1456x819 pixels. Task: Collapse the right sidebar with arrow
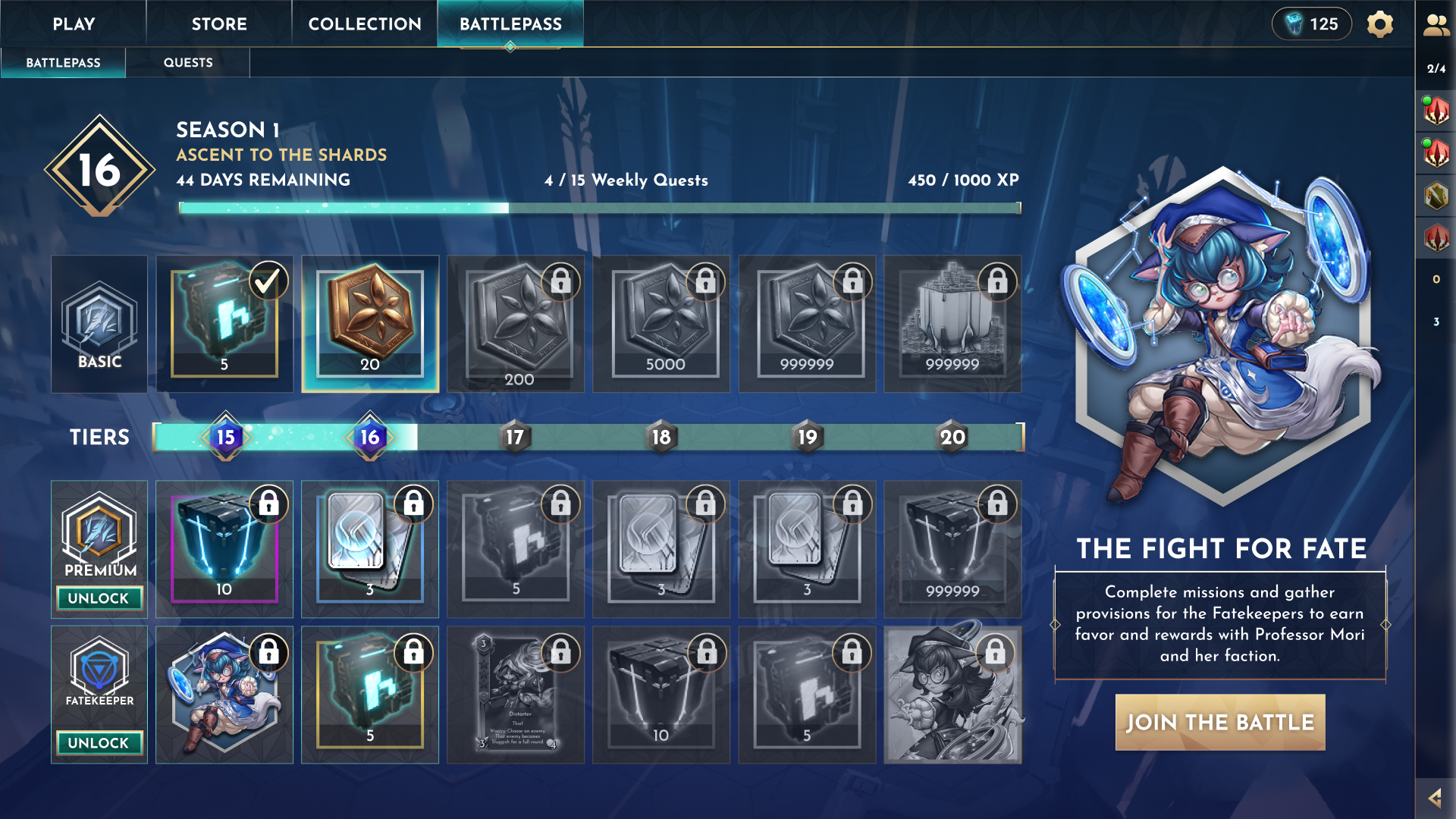coord(1435,798)
